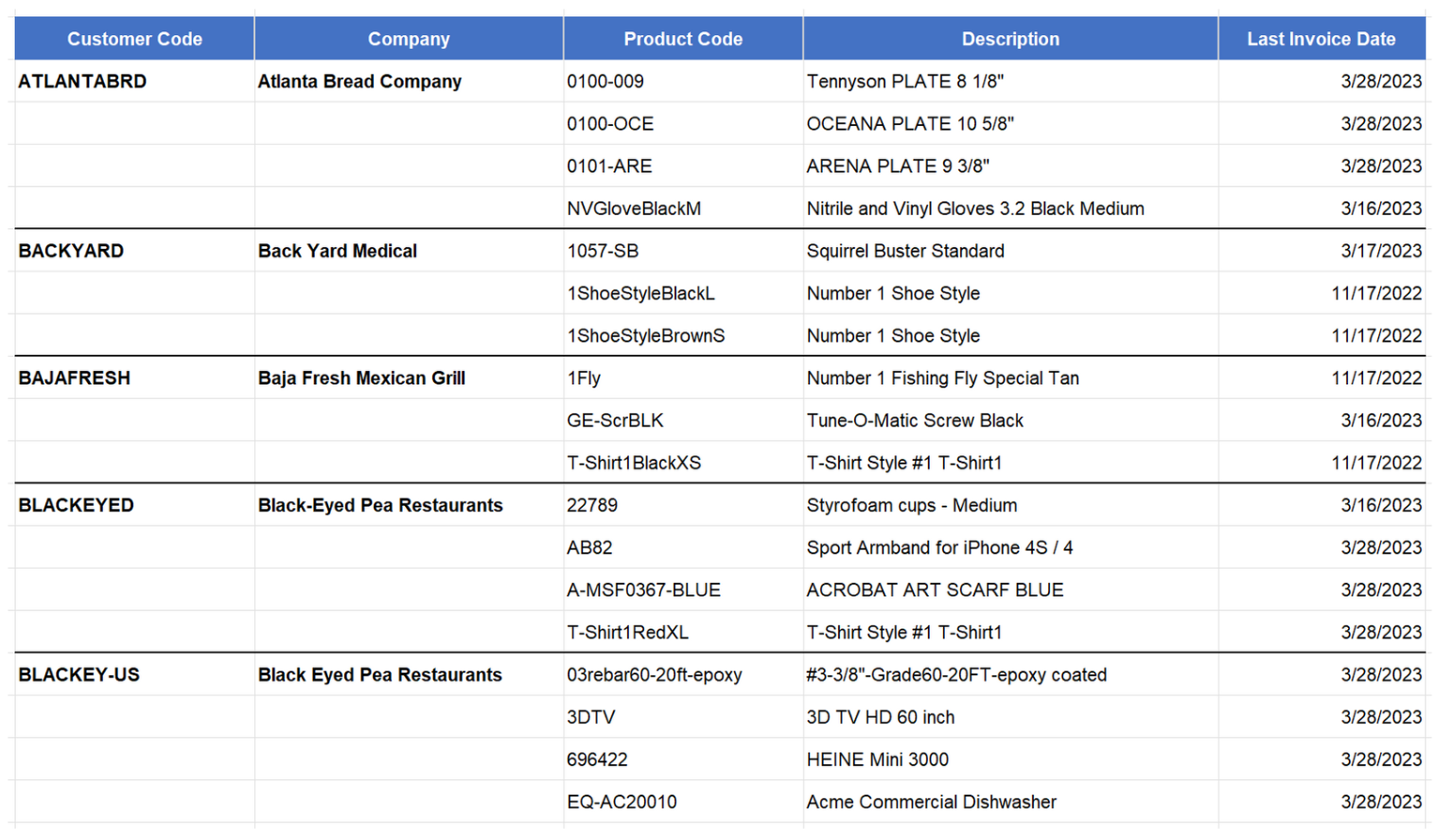The image size is (1437, 840).
Task: Click the Atlanta Bread Company cell
Action: (359, 81)
